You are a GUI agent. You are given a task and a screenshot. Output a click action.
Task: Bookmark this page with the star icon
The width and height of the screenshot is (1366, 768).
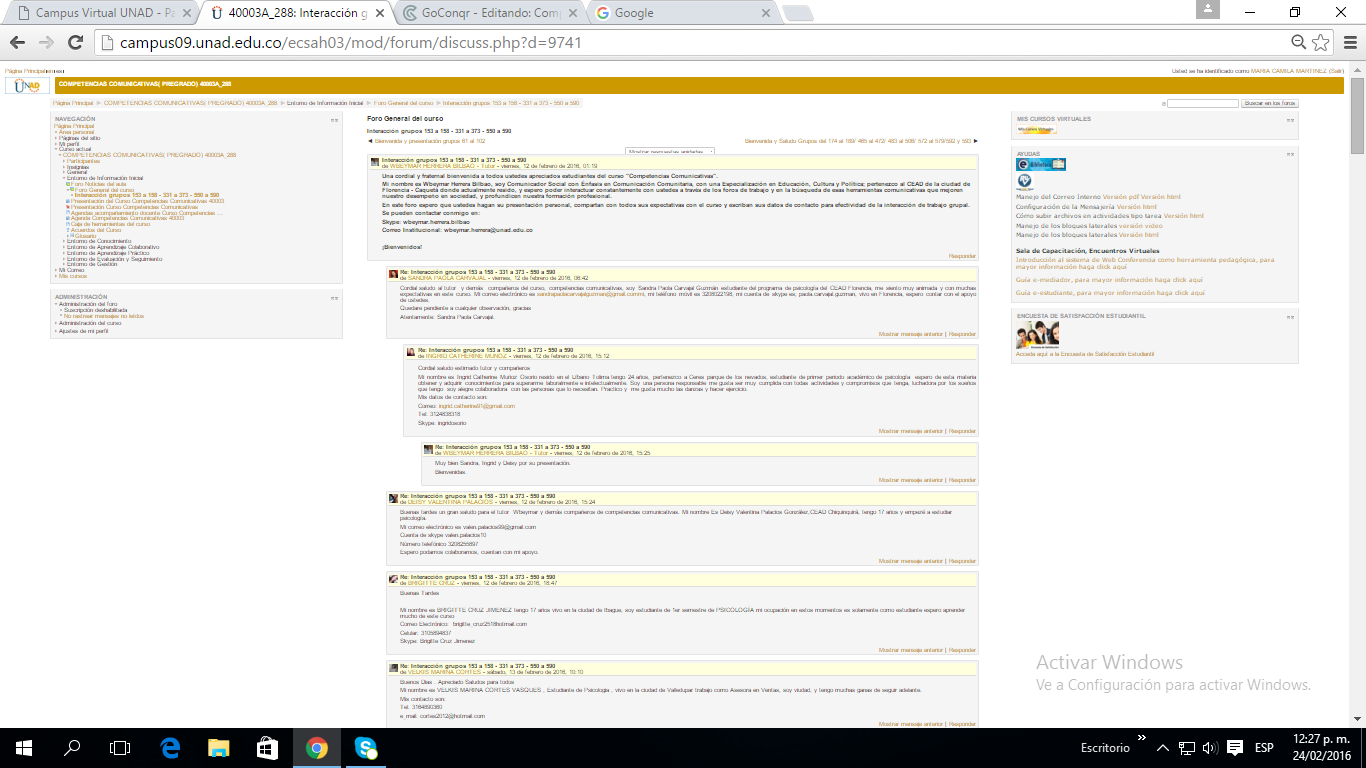pyautogui.click(x=1321, y=43)
